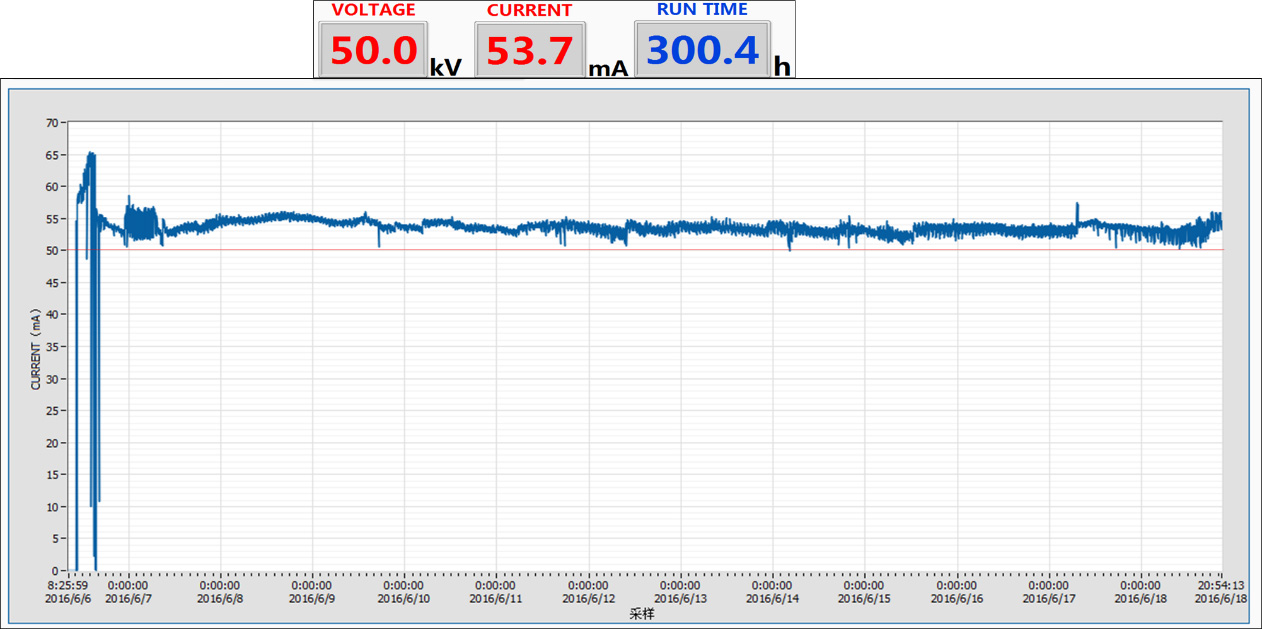Click the 65 mA peak at the trace start

coord(91,155)
